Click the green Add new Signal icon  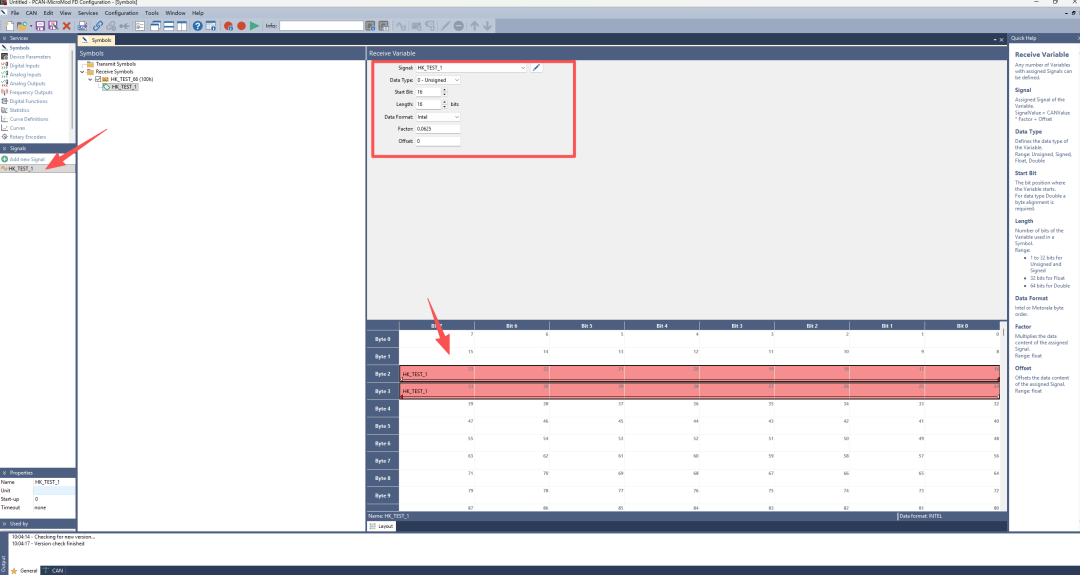point(5,159)
